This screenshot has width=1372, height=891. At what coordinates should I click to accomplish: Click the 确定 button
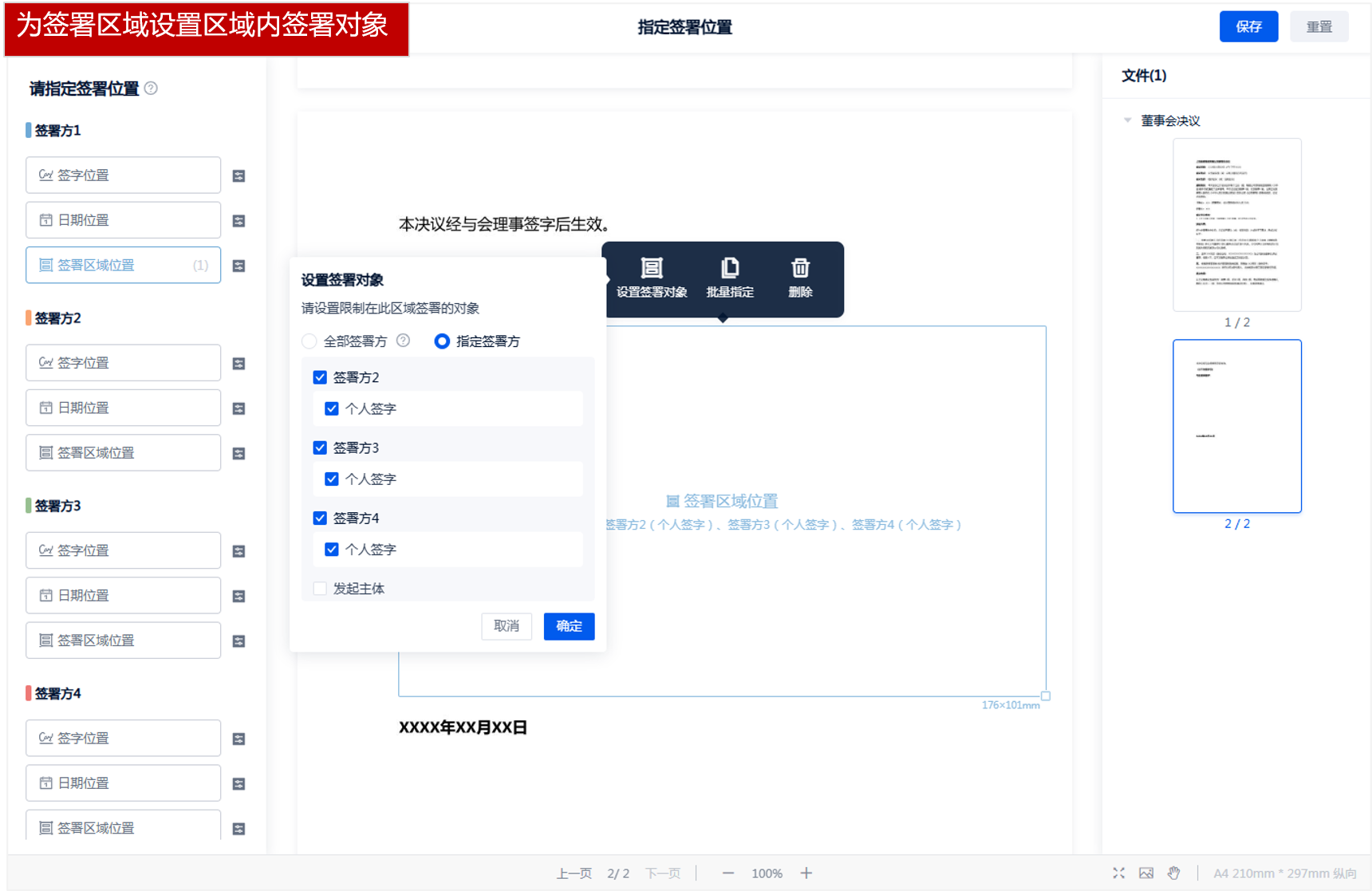pos(569,626)
